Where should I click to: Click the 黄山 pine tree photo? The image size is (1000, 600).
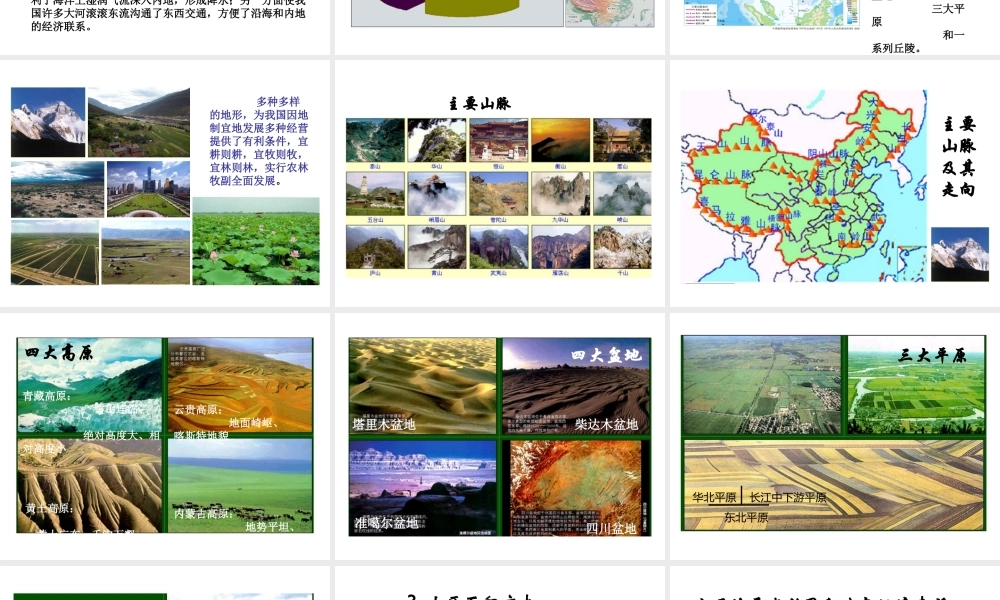437,247
